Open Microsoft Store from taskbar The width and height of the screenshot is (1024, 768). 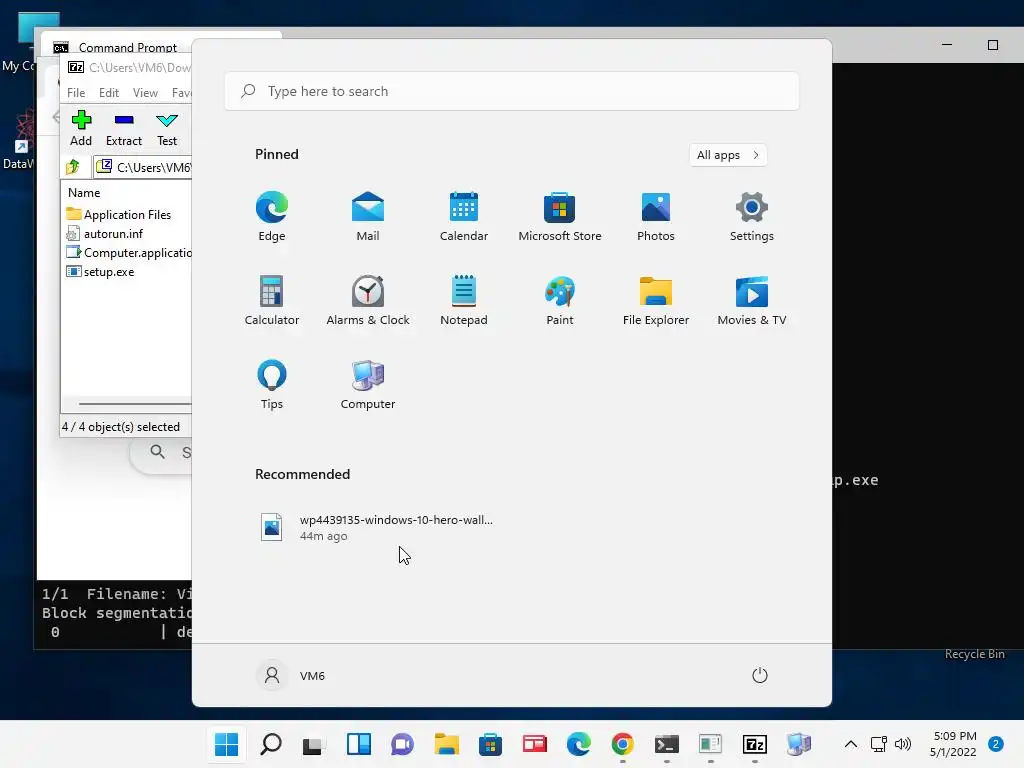click(490, 744)
